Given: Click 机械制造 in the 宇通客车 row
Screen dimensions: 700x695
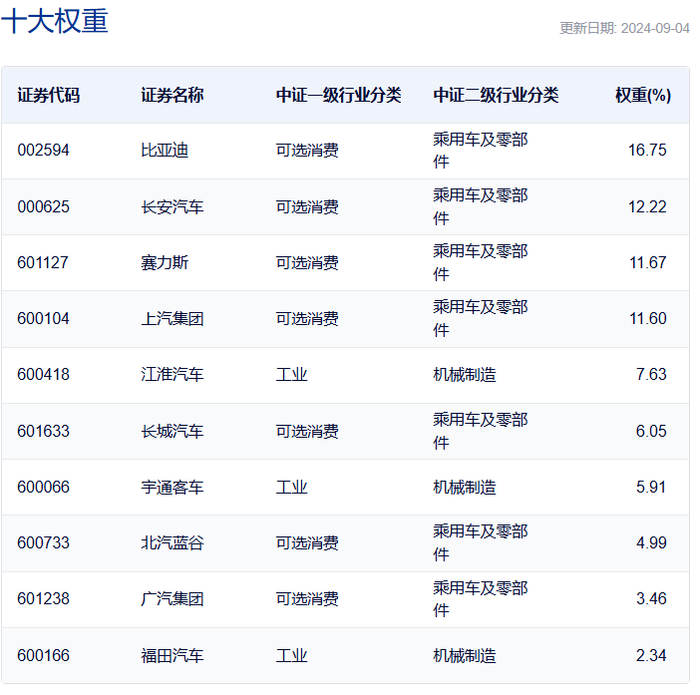Looking at the screenshot, I should point(465,487).
